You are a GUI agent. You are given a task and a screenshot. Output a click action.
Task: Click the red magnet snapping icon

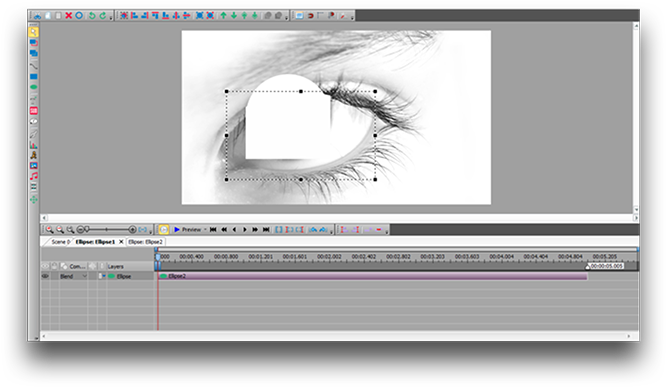click(310, 16)
